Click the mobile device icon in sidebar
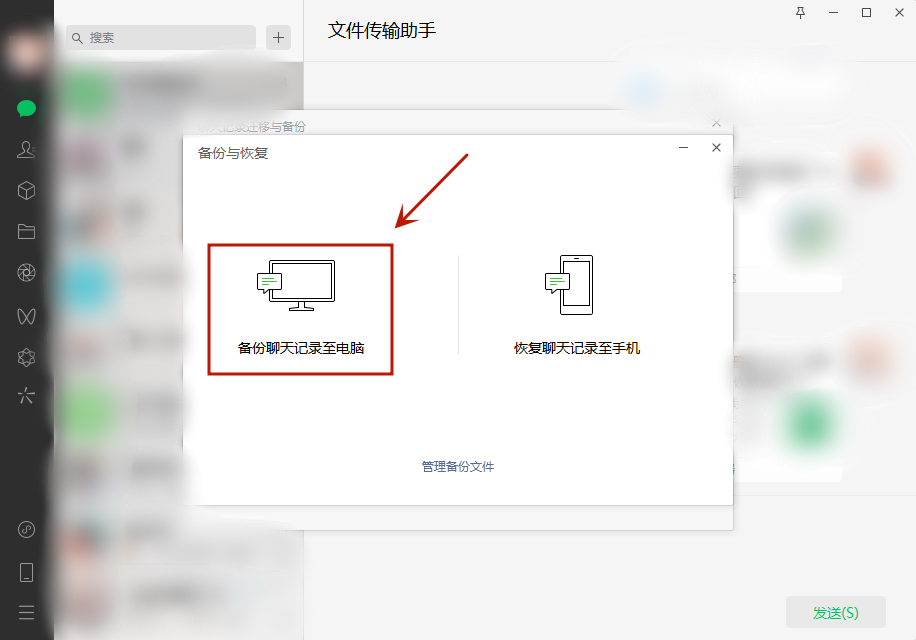 click(x=27, y=572)
